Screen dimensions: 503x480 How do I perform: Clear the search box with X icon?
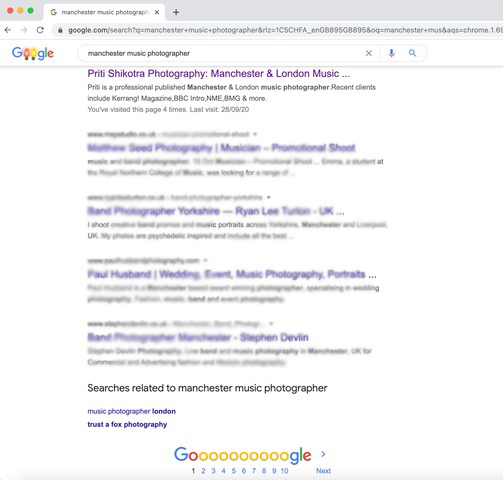(x=369, y=53)
